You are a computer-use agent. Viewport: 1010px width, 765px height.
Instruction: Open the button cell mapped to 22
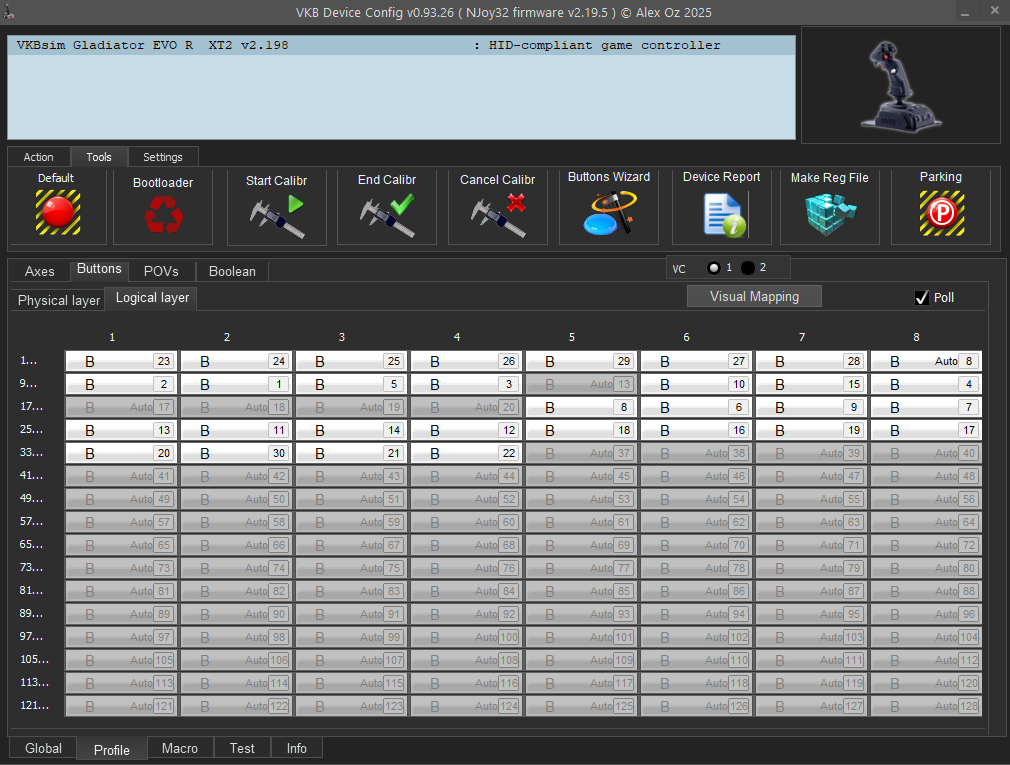point(466,453)
